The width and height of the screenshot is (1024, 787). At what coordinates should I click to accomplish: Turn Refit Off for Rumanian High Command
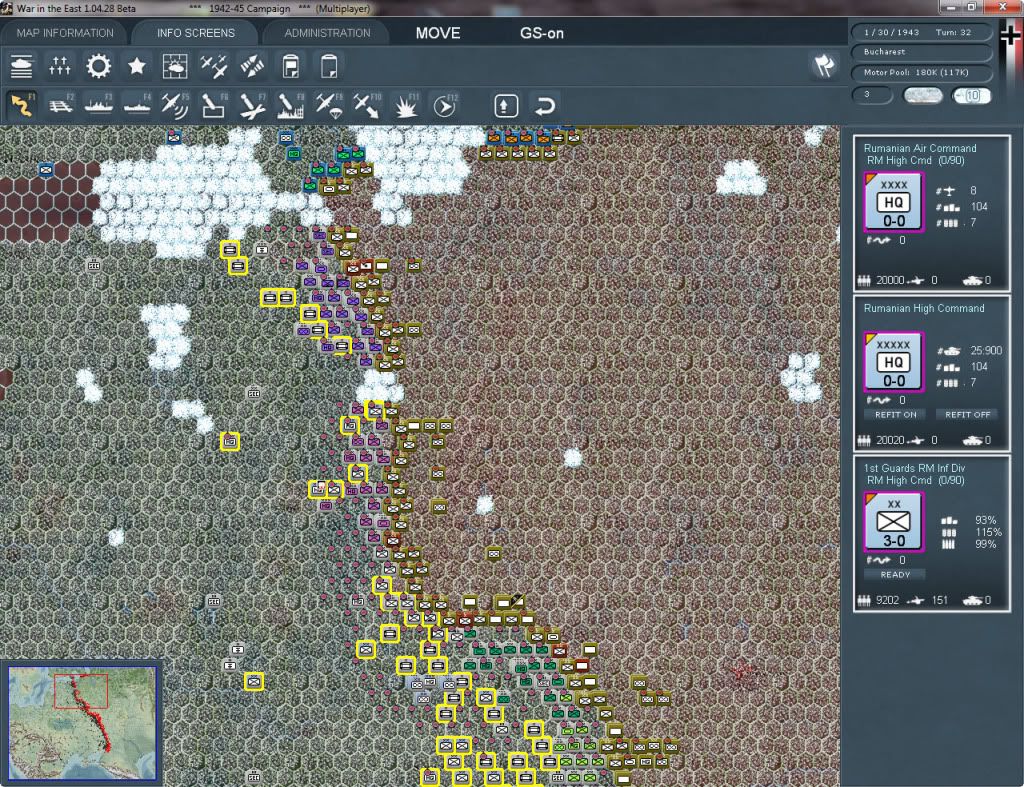pos(967,415)
